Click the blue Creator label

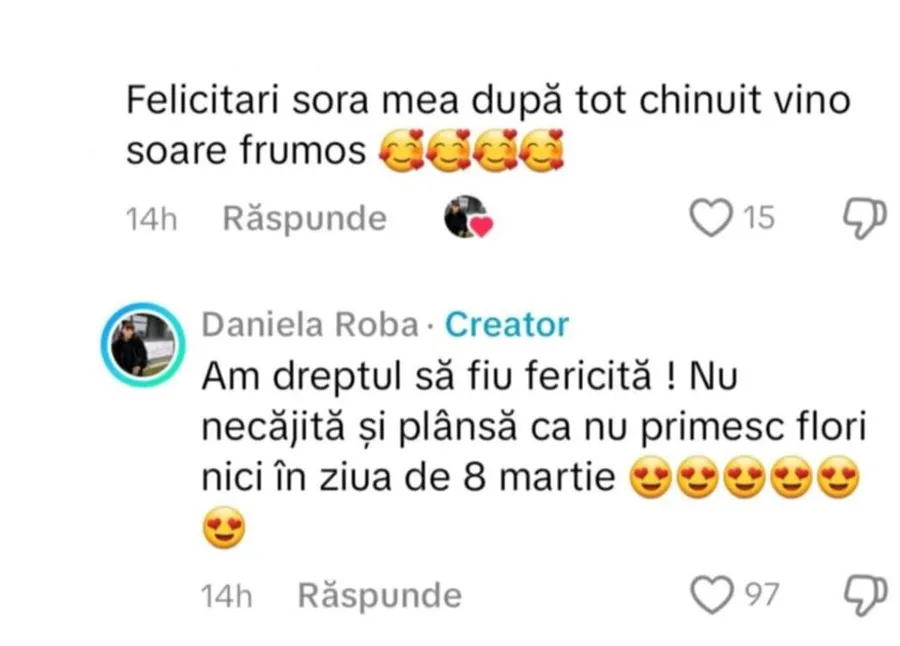[x=507, y=324]
